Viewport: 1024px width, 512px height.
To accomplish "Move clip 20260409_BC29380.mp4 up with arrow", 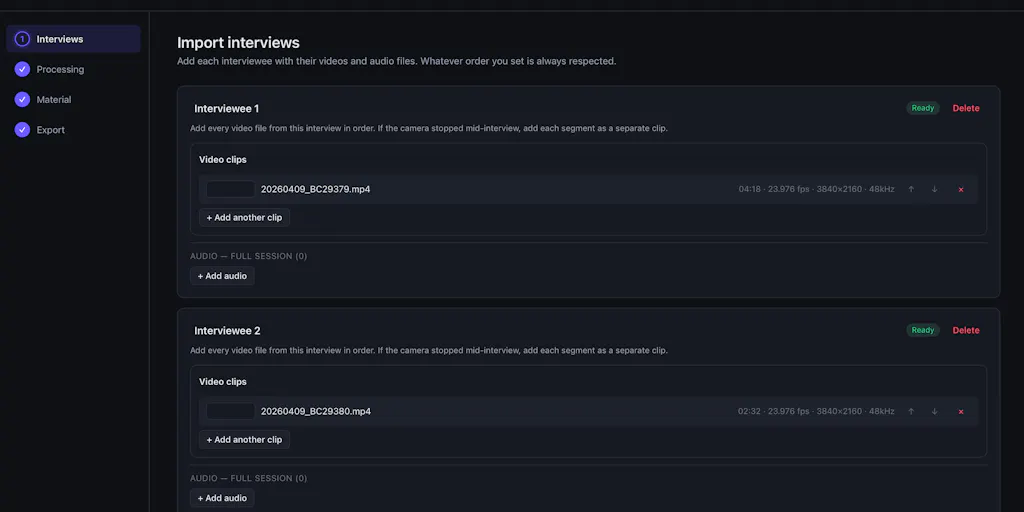I will tap(911, 411).
